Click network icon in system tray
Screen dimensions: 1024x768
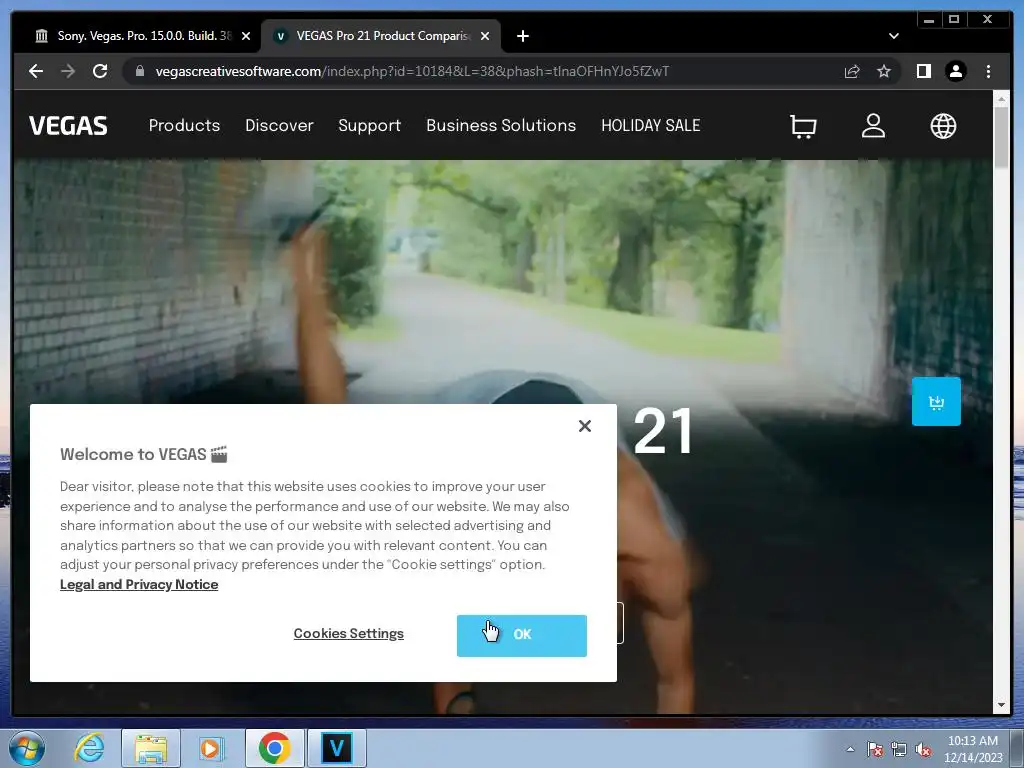pos(899,749)
